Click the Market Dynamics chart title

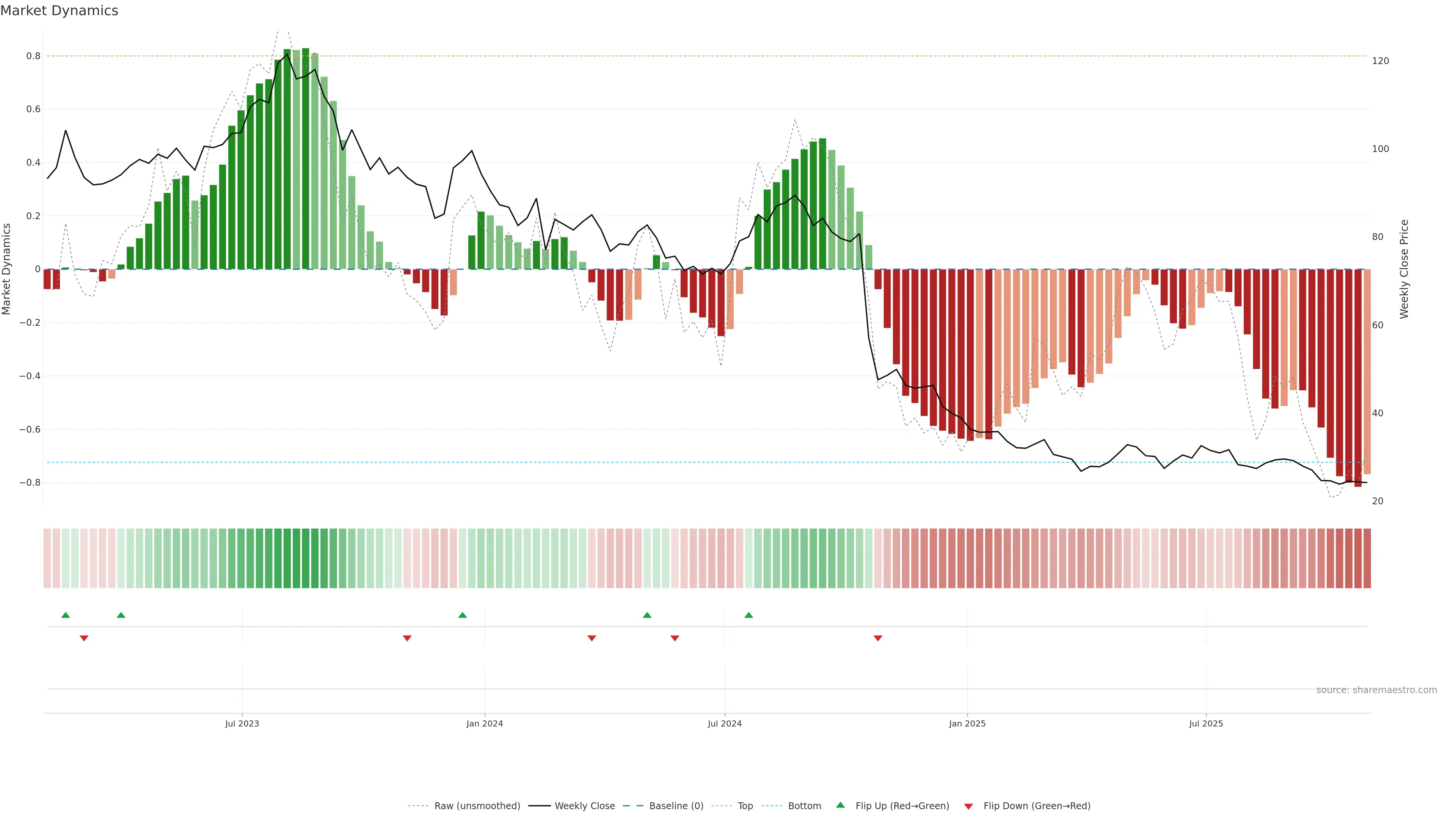[x=60, y=11]
